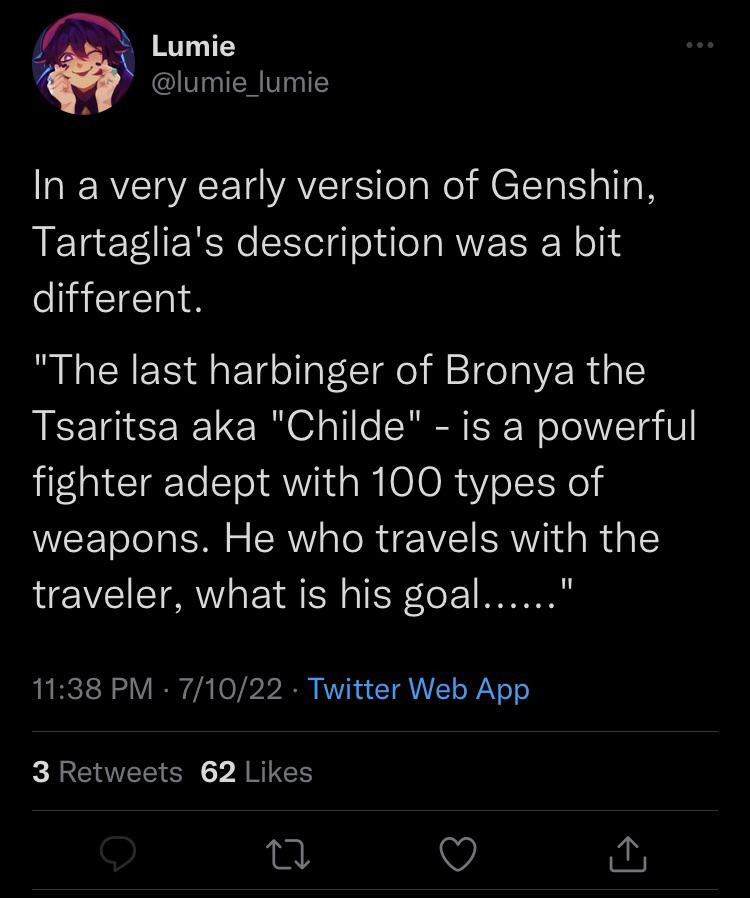Viewport: 750px width, 898px height.
Task: Click the name 'Bronya' in the tweet
Action: 509,371
